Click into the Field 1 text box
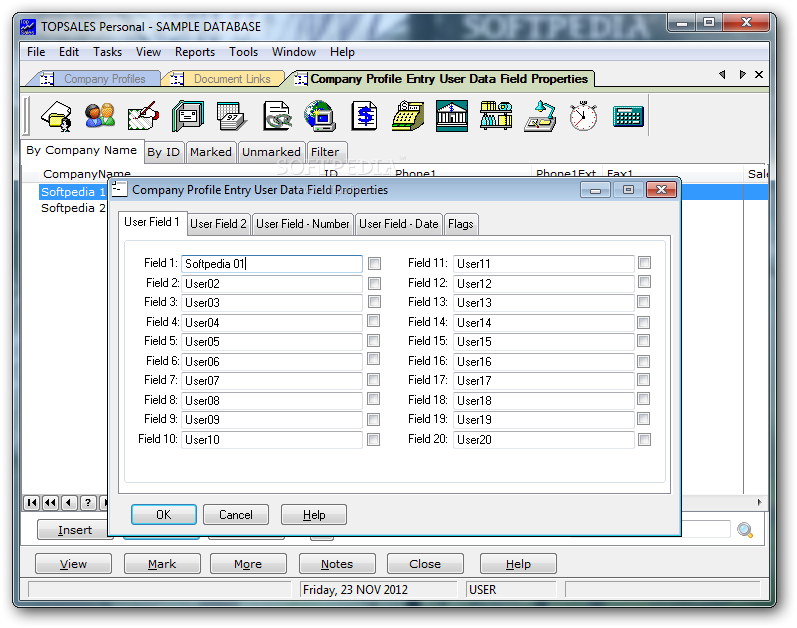The image size is (797, 628). point(272,264)
